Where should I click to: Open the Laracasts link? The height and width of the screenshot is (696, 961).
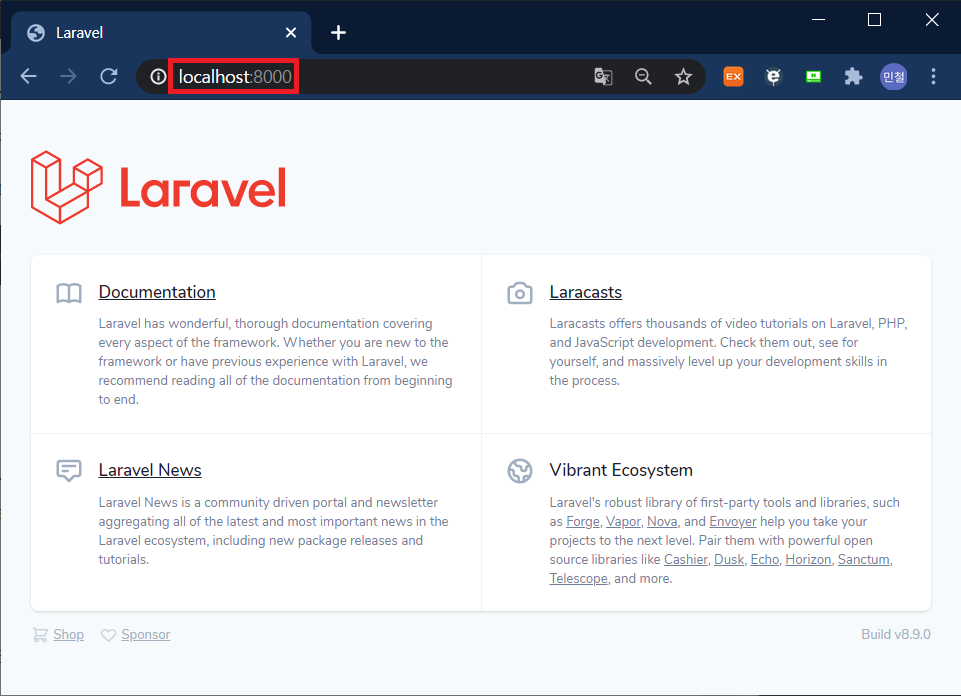click(x=585, y=292)
